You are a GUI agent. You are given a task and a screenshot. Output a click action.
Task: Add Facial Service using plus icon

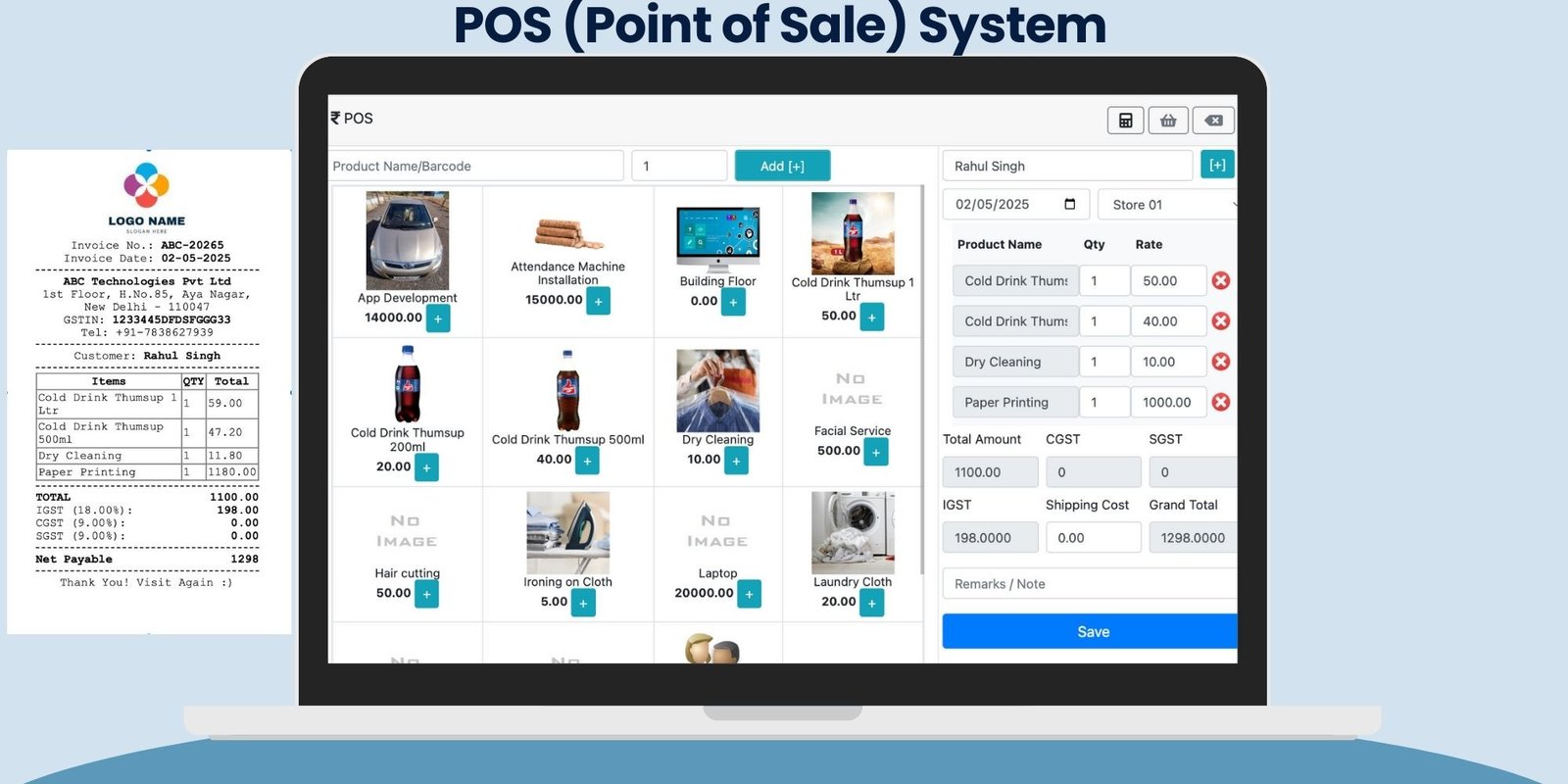(876, 452)
